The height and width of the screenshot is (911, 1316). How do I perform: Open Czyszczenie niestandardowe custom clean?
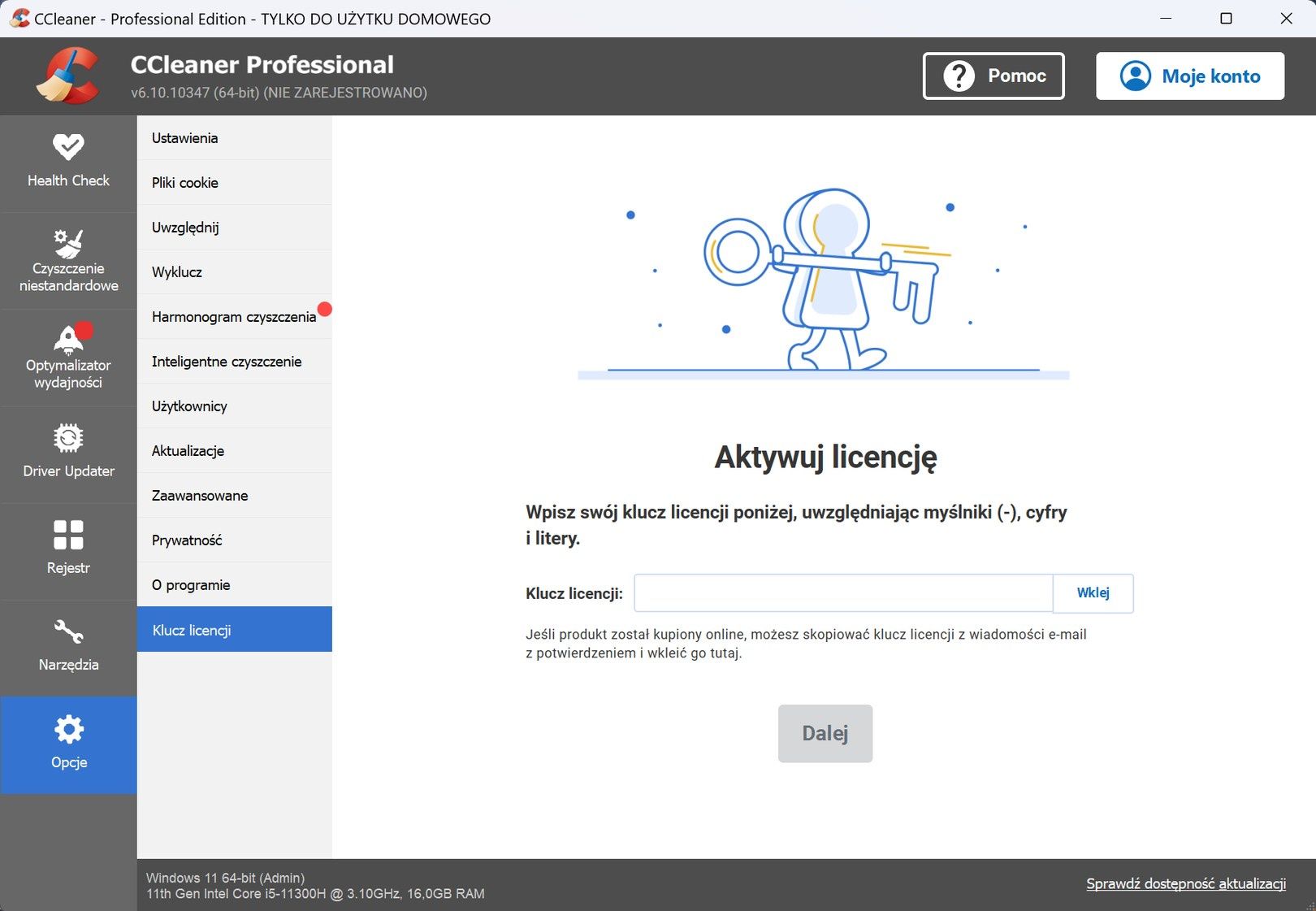[68, 261]
